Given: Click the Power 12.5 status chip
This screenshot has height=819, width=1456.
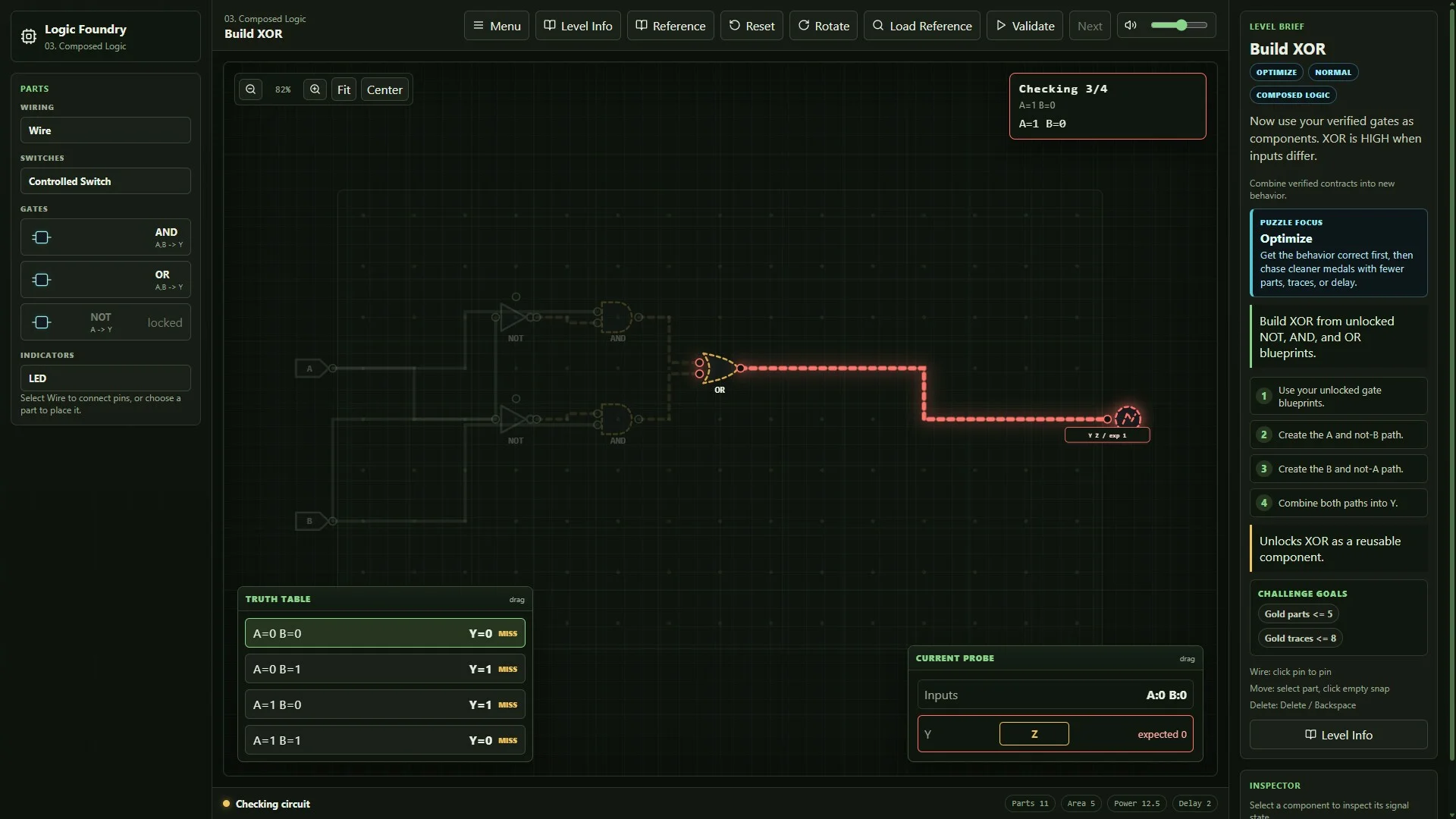Looking at the screenshot, I should 1136,804.
